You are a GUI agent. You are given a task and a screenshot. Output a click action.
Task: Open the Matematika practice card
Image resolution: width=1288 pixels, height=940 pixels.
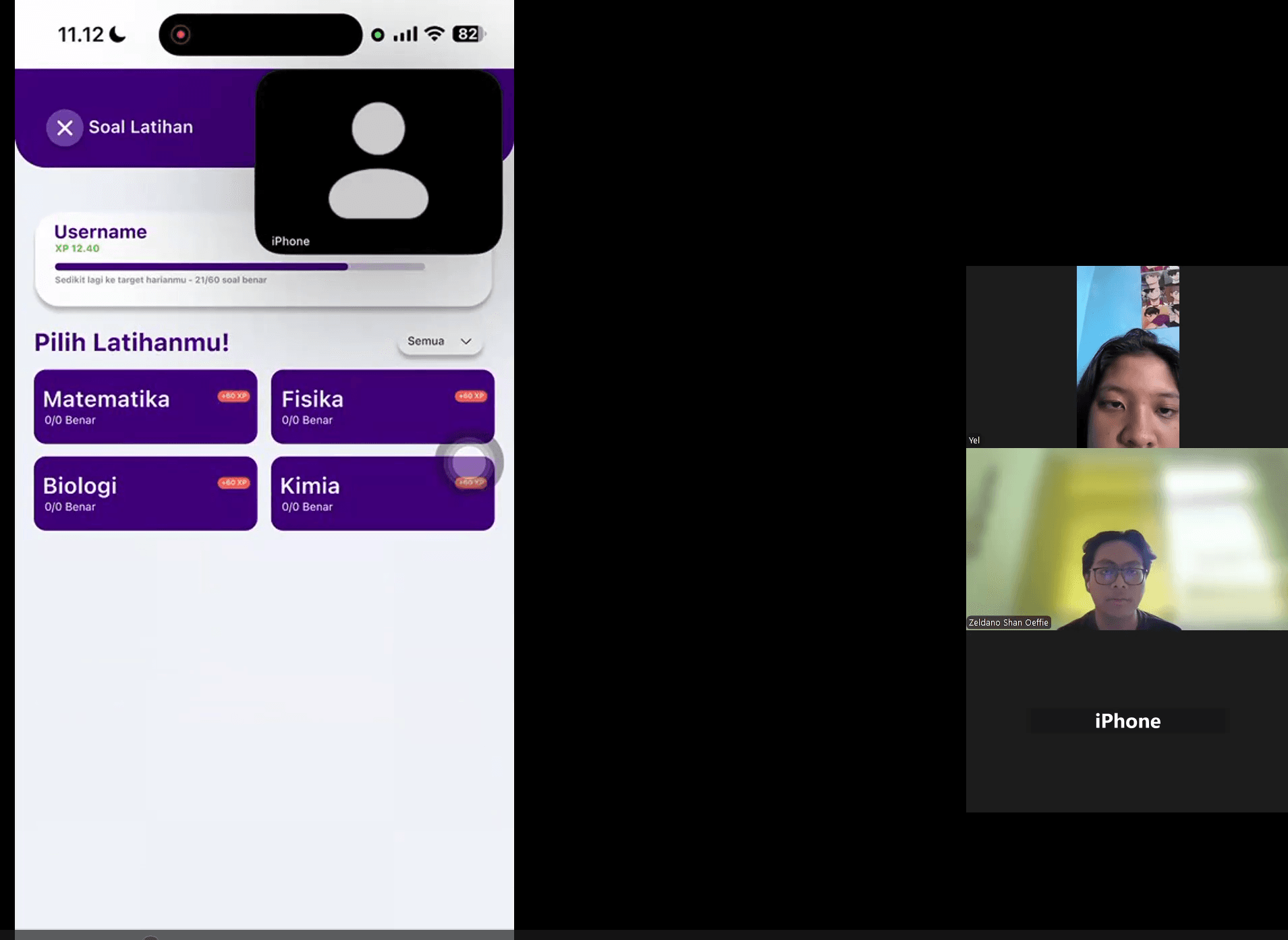(146, 406)
